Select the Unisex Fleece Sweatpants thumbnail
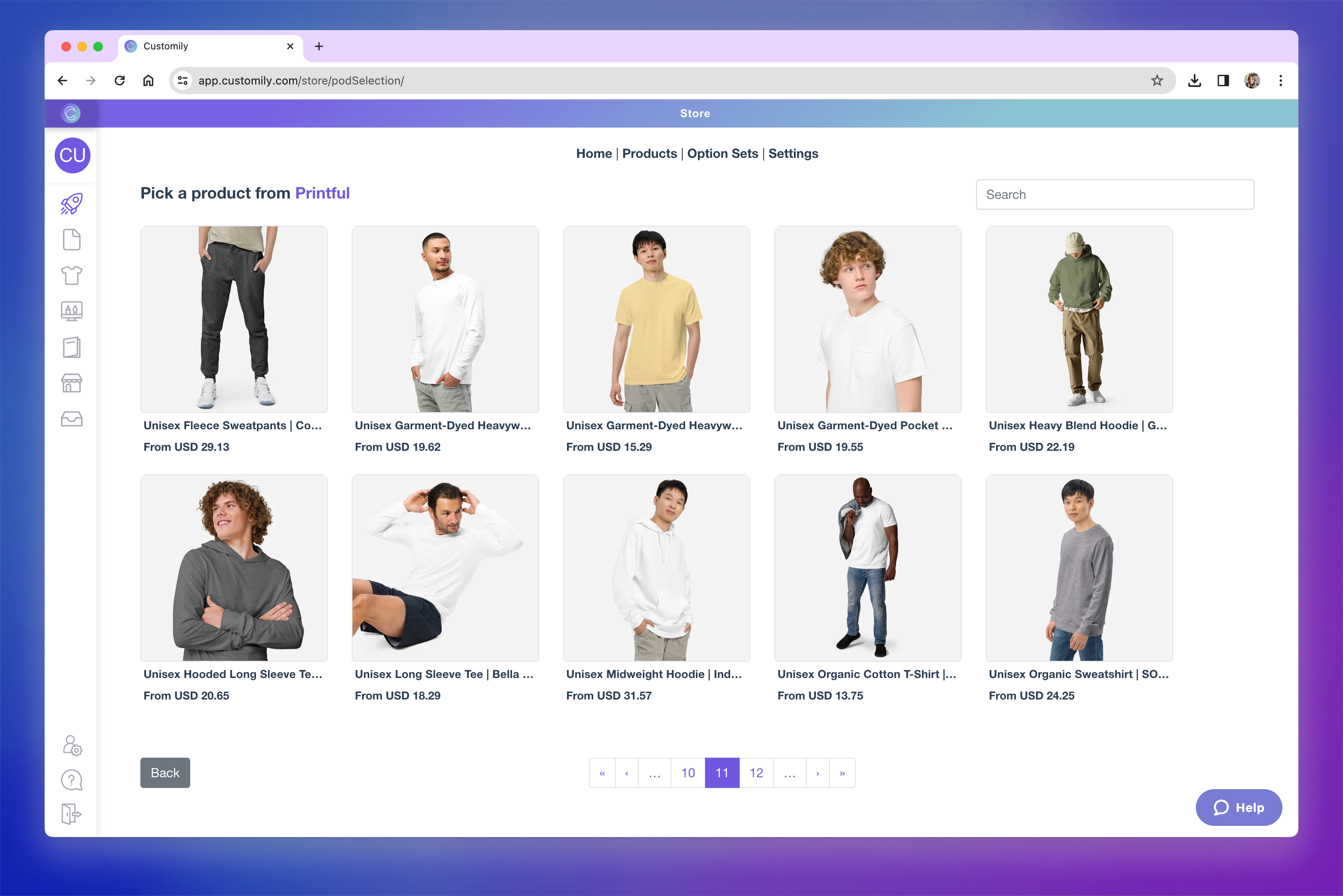The height and width of the screenshot is (896, 1343). click(233, 319)
